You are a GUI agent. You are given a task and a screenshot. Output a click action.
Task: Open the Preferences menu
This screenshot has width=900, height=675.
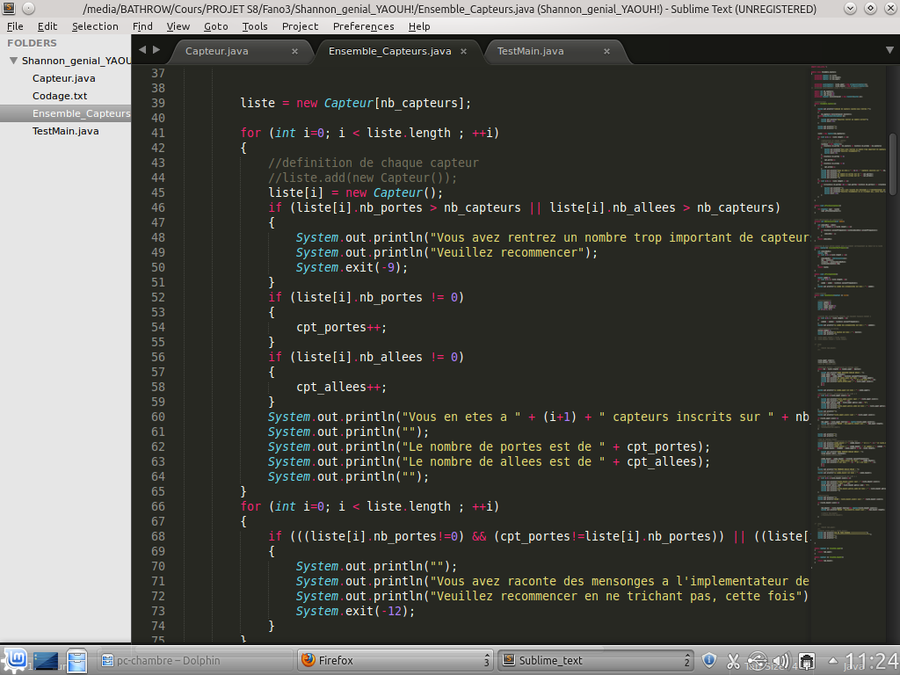pos(363,26)
